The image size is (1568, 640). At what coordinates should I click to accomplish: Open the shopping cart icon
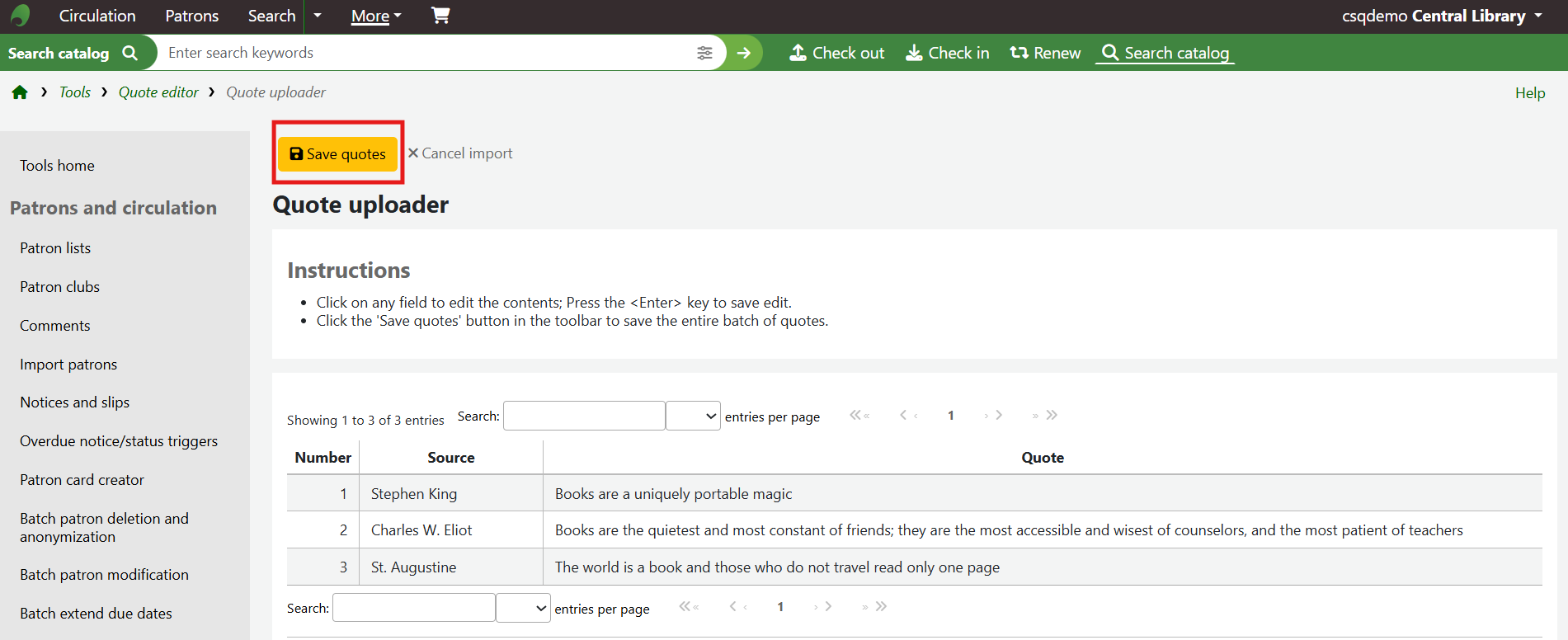(x=440, y=16)
